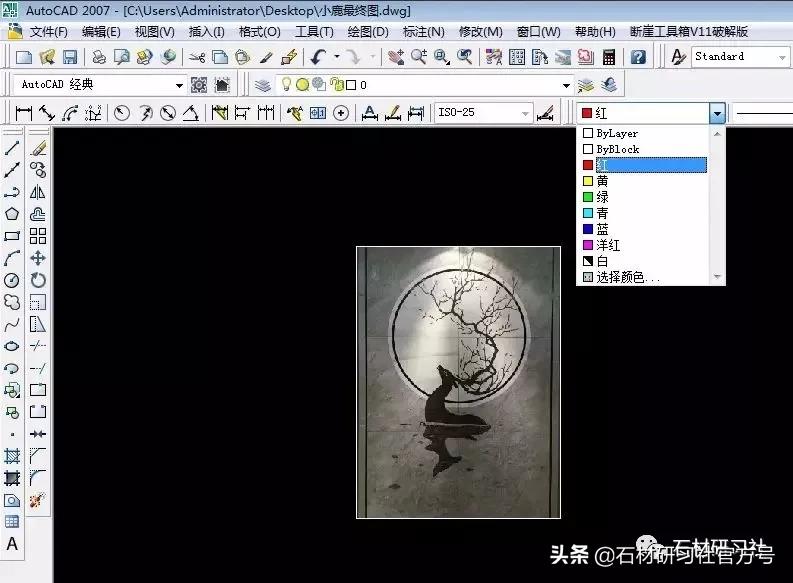
Task: Select the Rectangle draw tool
Action: click(x=12, y=236)
